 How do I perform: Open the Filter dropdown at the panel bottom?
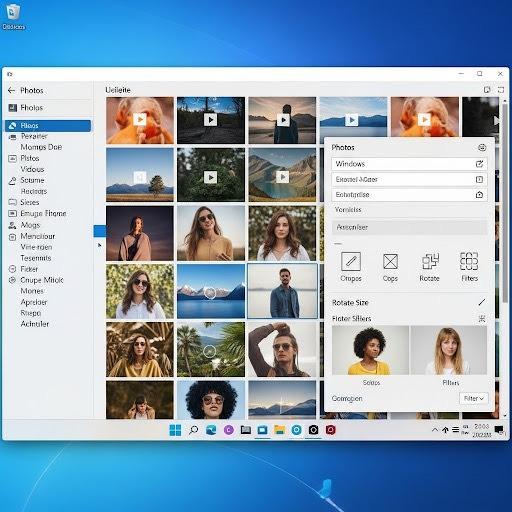coord(474,398)
